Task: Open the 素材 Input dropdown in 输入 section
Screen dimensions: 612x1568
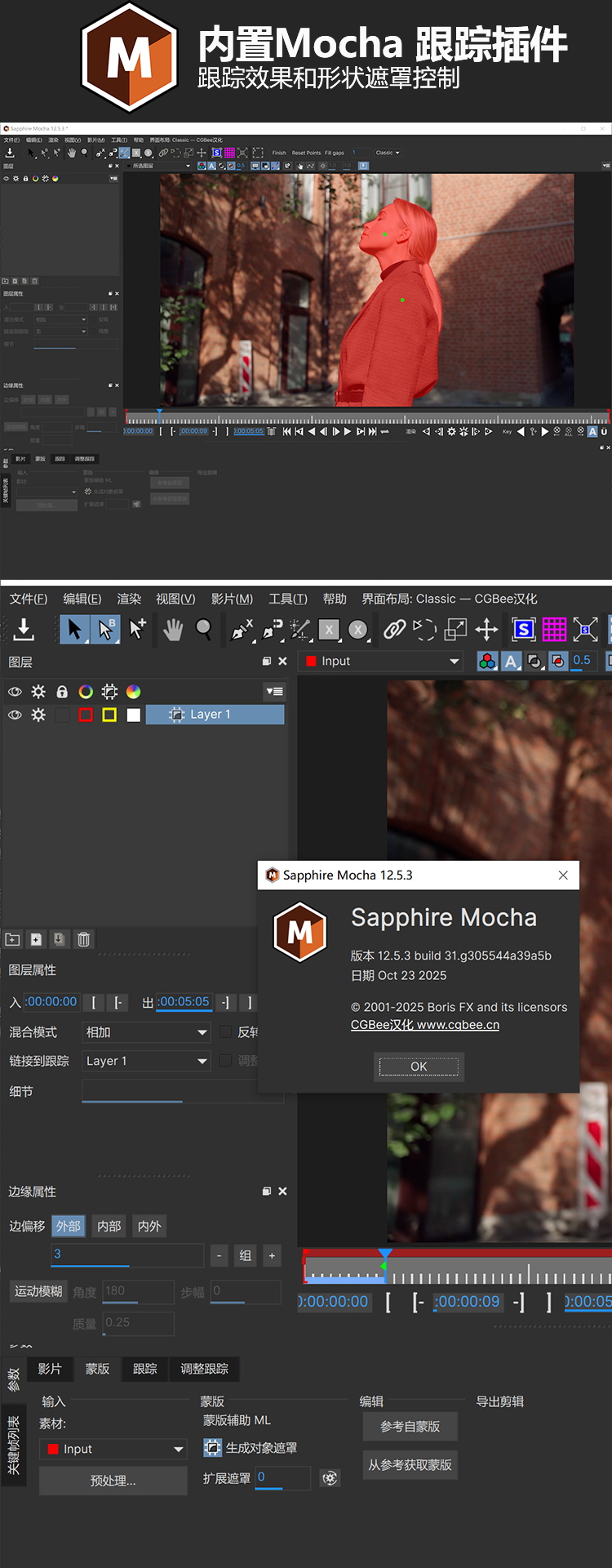Action: coord(113,1449)
